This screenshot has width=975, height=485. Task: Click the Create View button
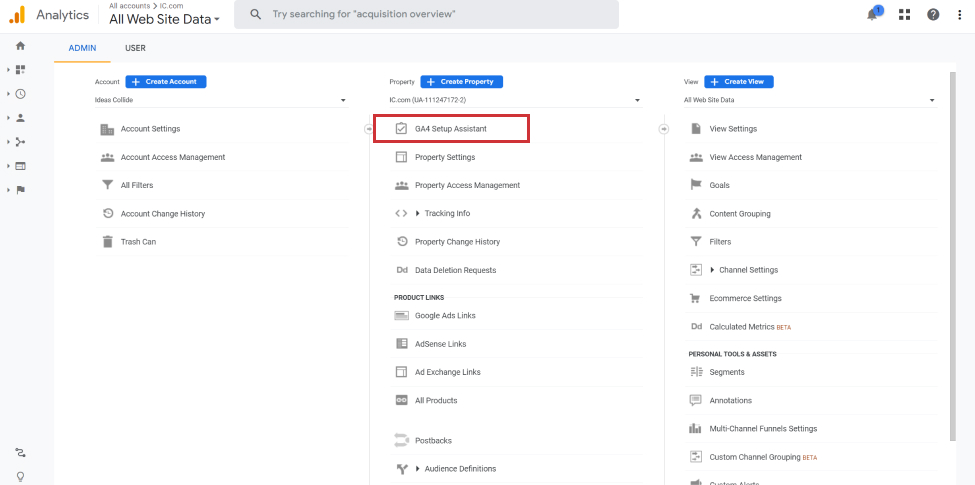click(739, 81)
